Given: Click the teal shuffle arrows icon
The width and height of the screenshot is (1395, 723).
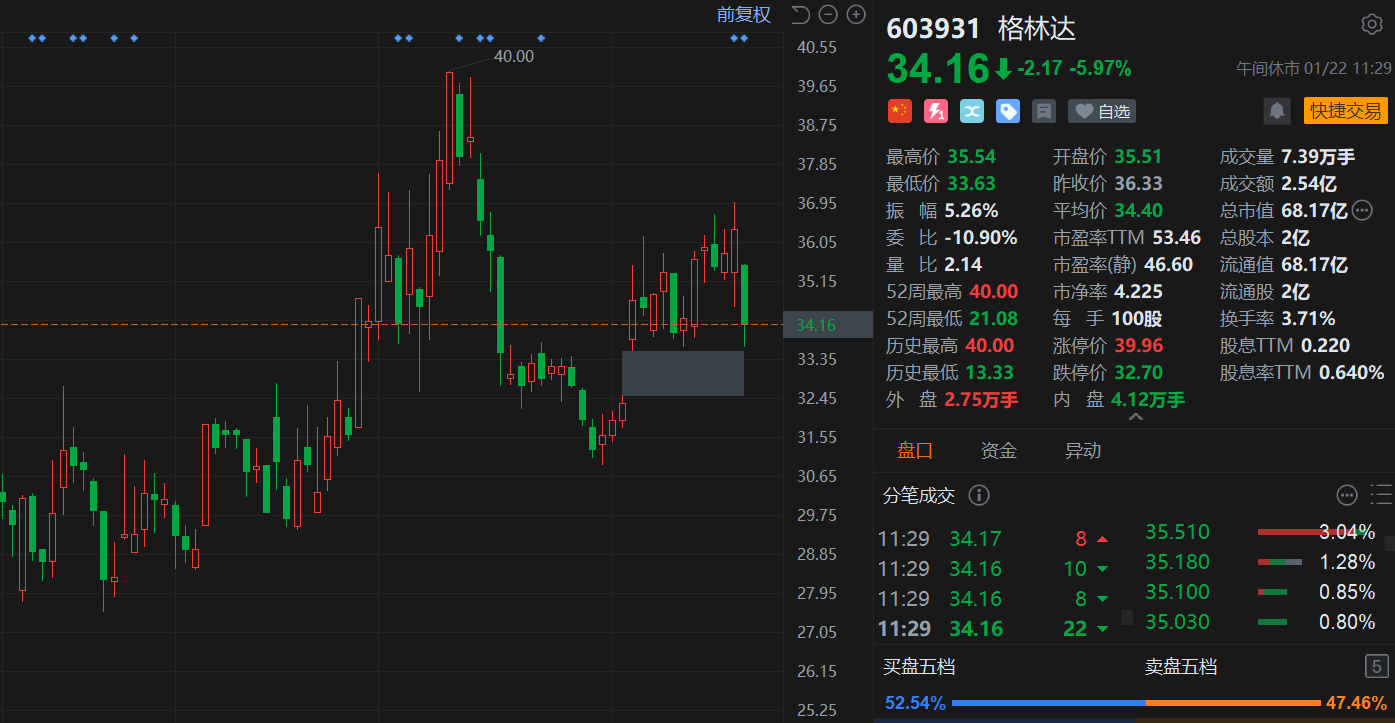Looking at the screenshot, I should (972, 111).
